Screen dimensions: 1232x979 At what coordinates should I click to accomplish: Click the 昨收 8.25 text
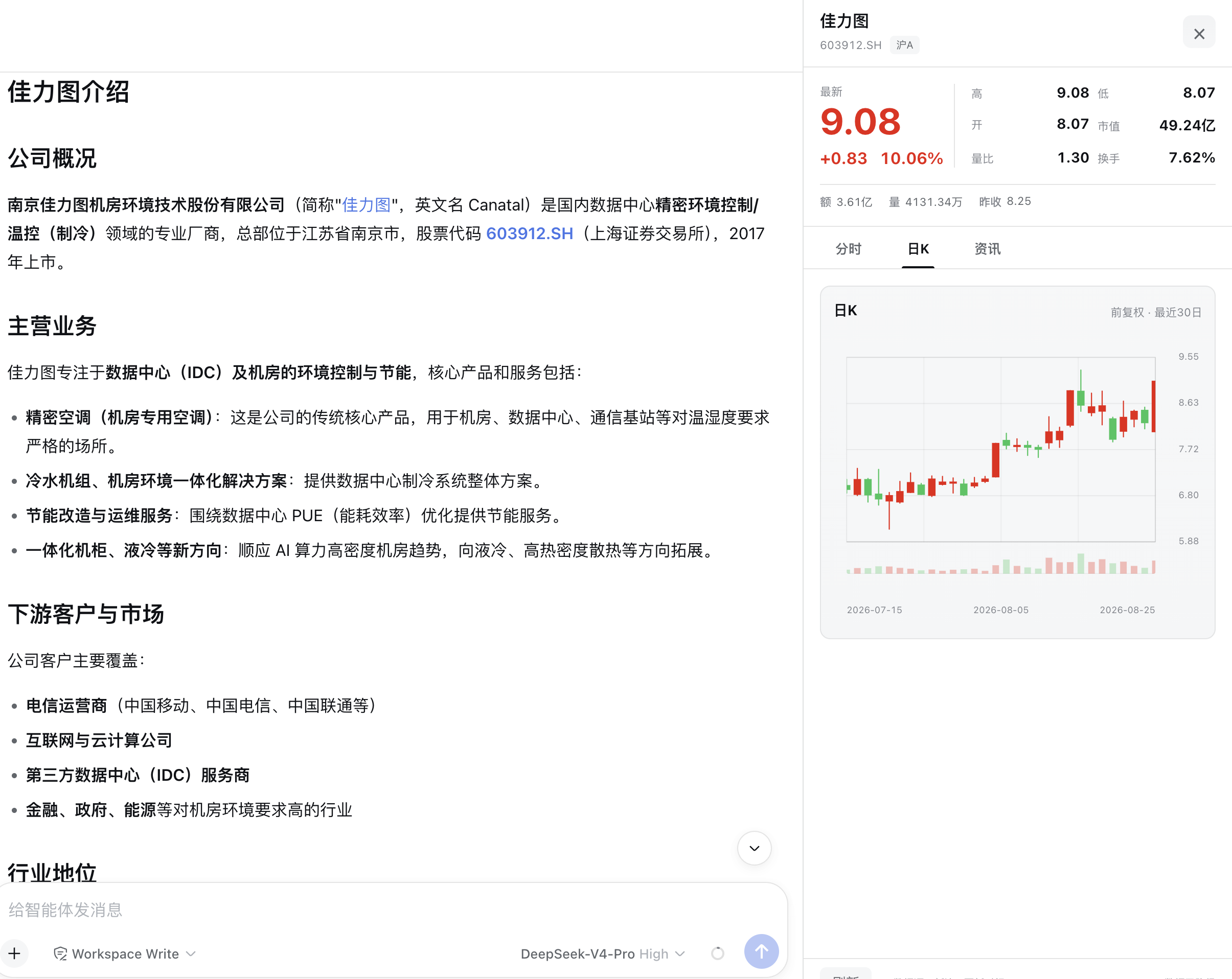[1005, 201]
